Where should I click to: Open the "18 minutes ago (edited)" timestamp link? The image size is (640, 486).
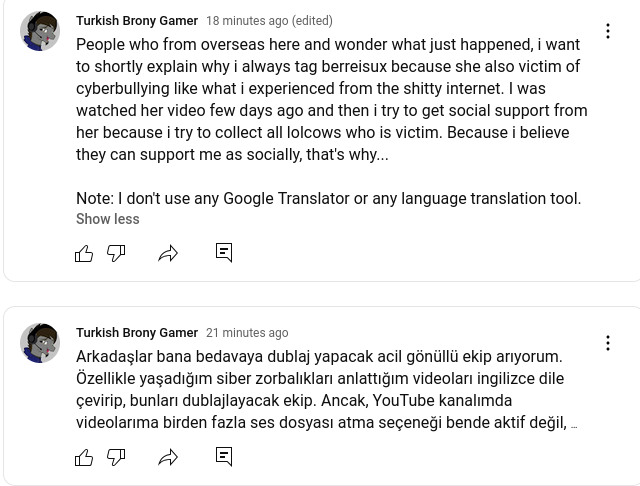point(269,20)
